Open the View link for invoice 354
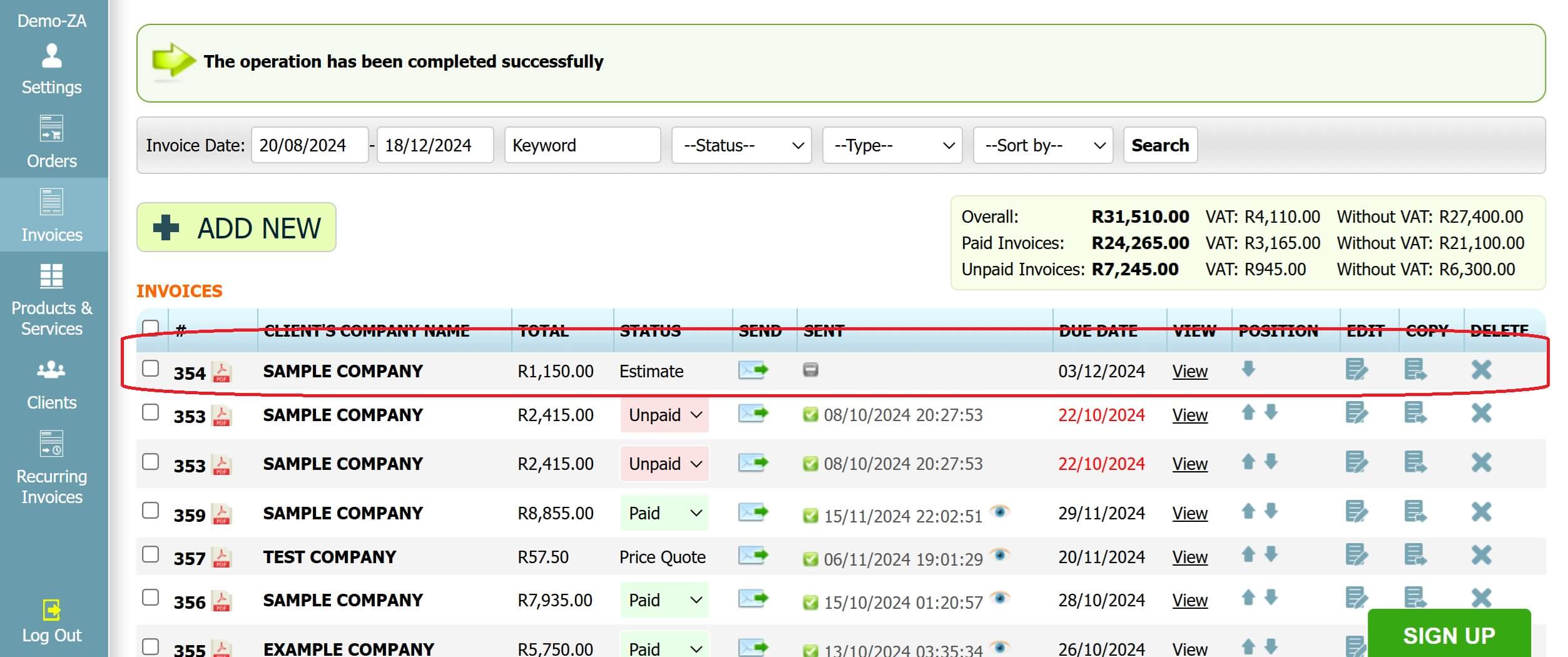1568x657 pixels. (x=1189, y=372)
